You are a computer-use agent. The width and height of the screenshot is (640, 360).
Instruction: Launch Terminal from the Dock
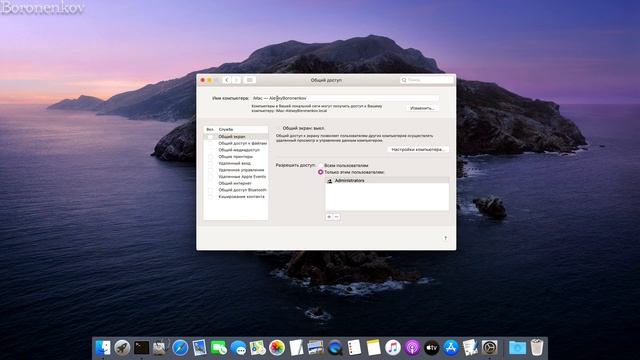(141, 348)
